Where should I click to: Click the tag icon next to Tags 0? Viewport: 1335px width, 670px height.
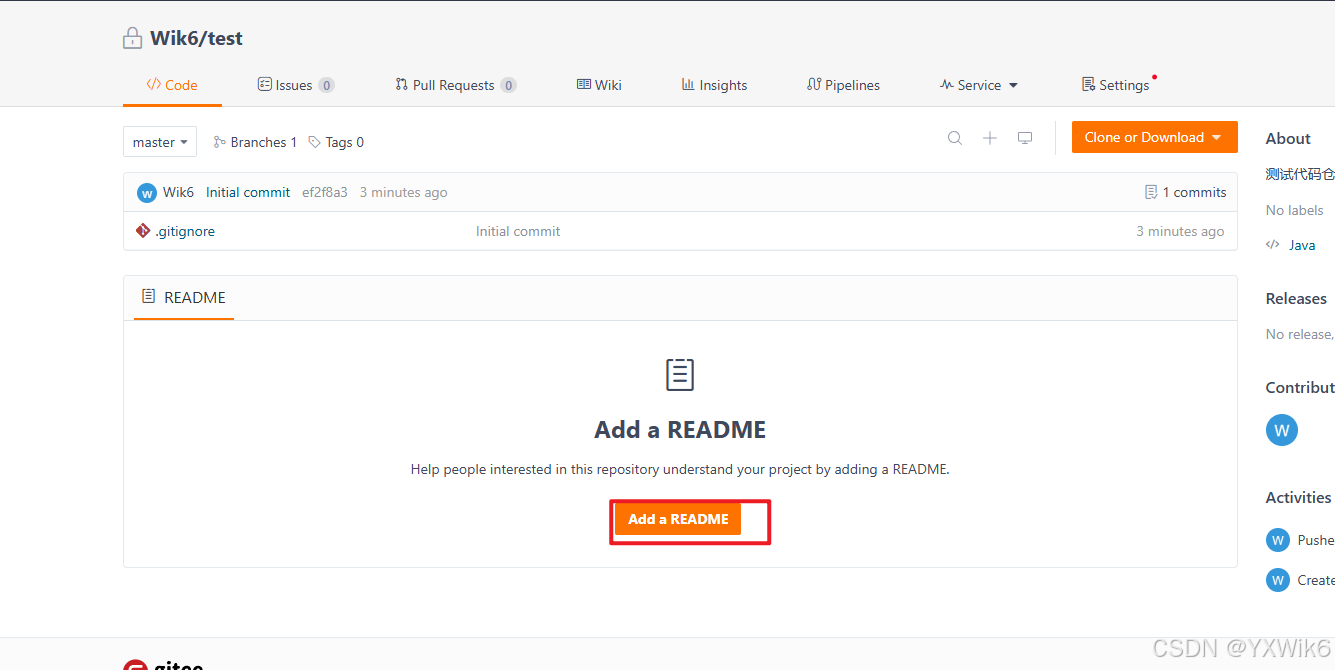point(315,142)
